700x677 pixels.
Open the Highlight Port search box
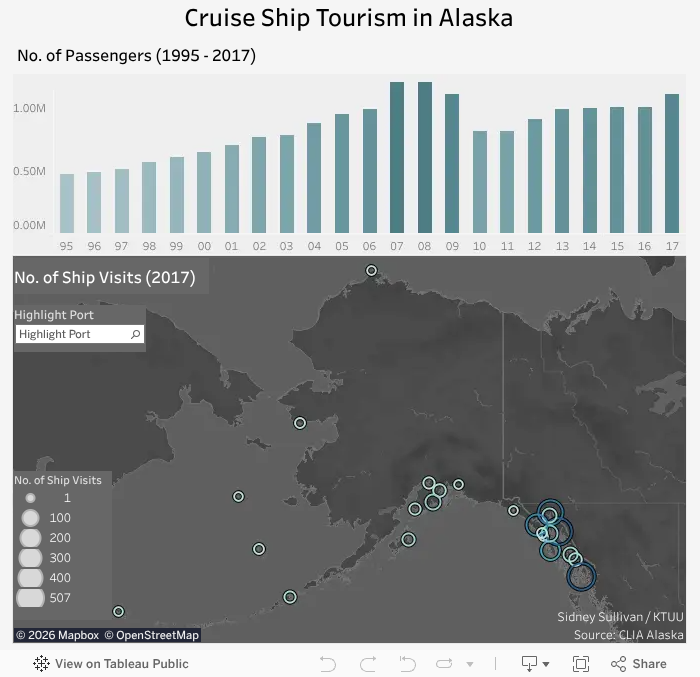[x=80, y=334]
